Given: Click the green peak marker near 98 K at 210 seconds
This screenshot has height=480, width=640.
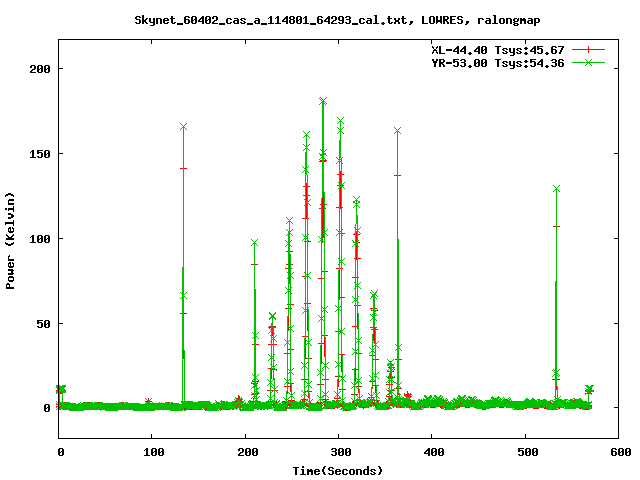Looking at the screenshot, I should click(254, 243).
